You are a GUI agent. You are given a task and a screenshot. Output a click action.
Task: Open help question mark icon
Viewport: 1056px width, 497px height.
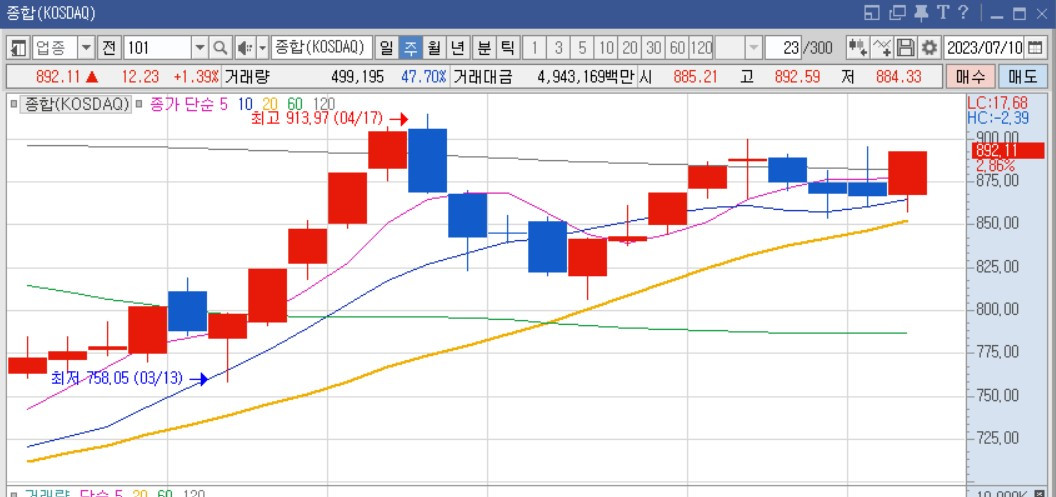(x=963, y=12)
